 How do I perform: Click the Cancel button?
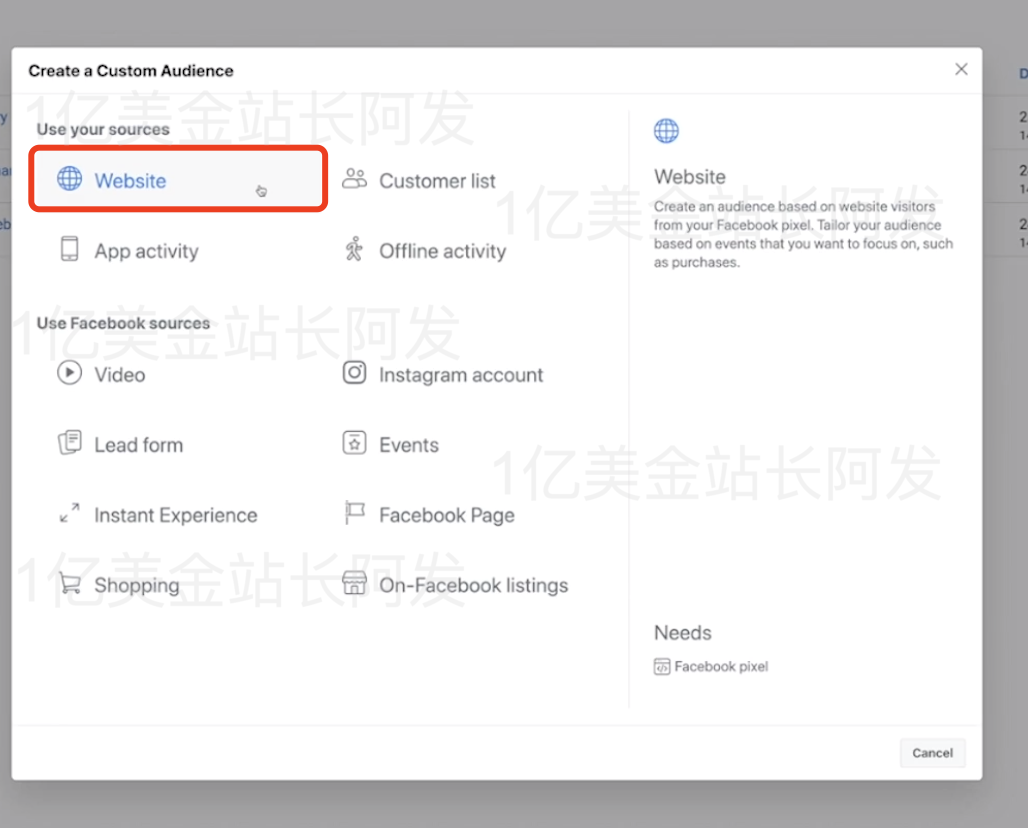(931, 753)
